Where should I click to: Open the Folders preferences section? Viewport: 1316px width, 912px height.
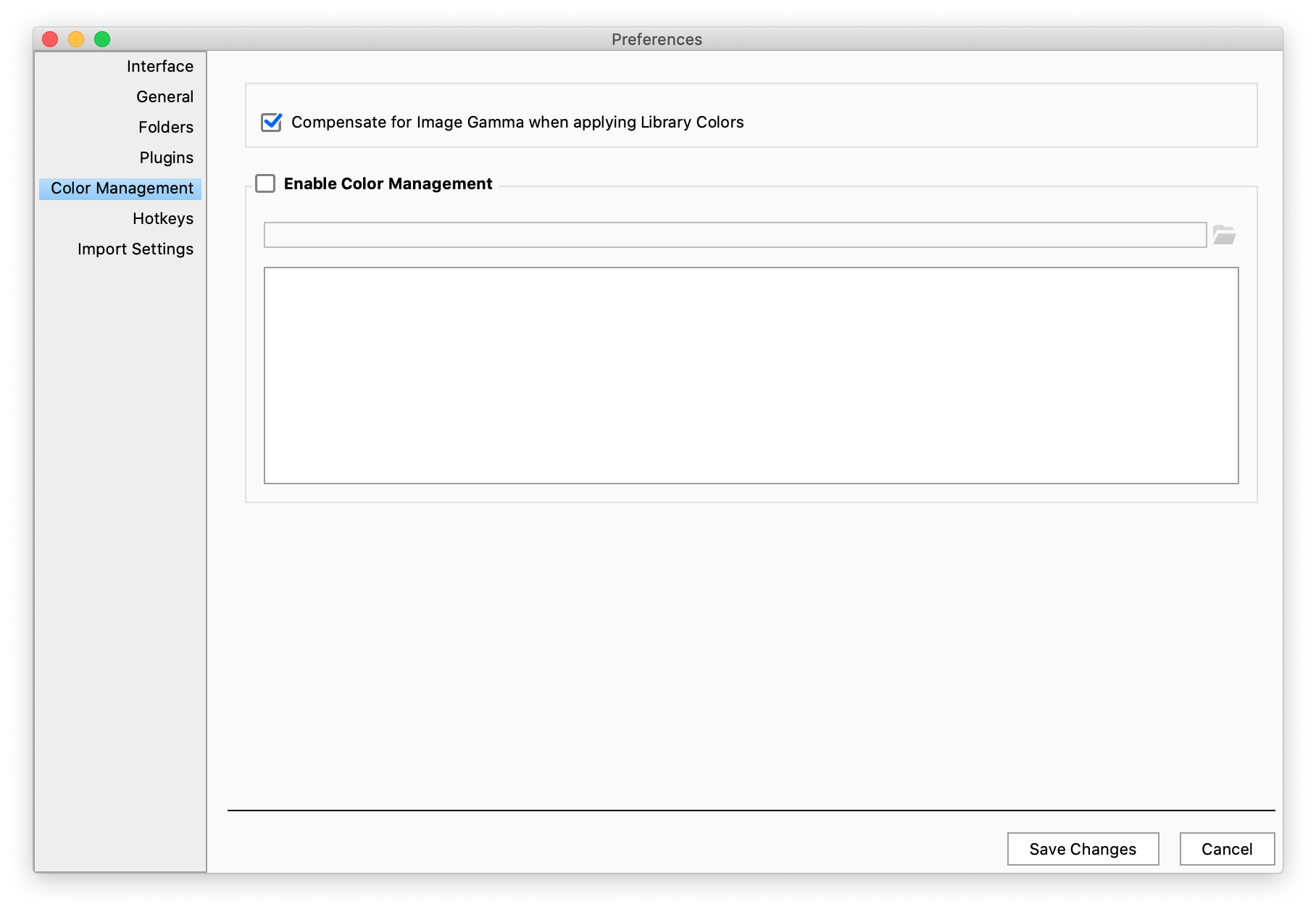[x=166, y=127]
